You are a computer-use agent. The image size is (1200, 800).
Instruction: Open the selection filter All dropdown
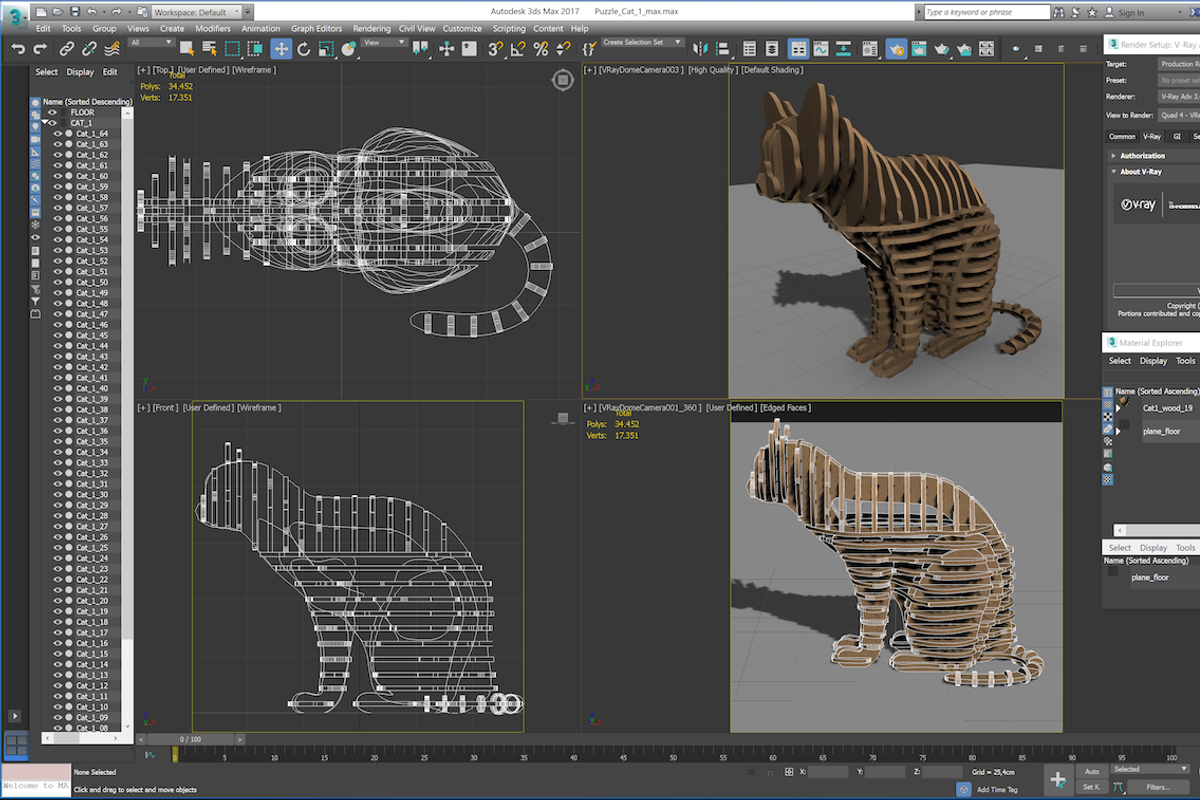152,42
